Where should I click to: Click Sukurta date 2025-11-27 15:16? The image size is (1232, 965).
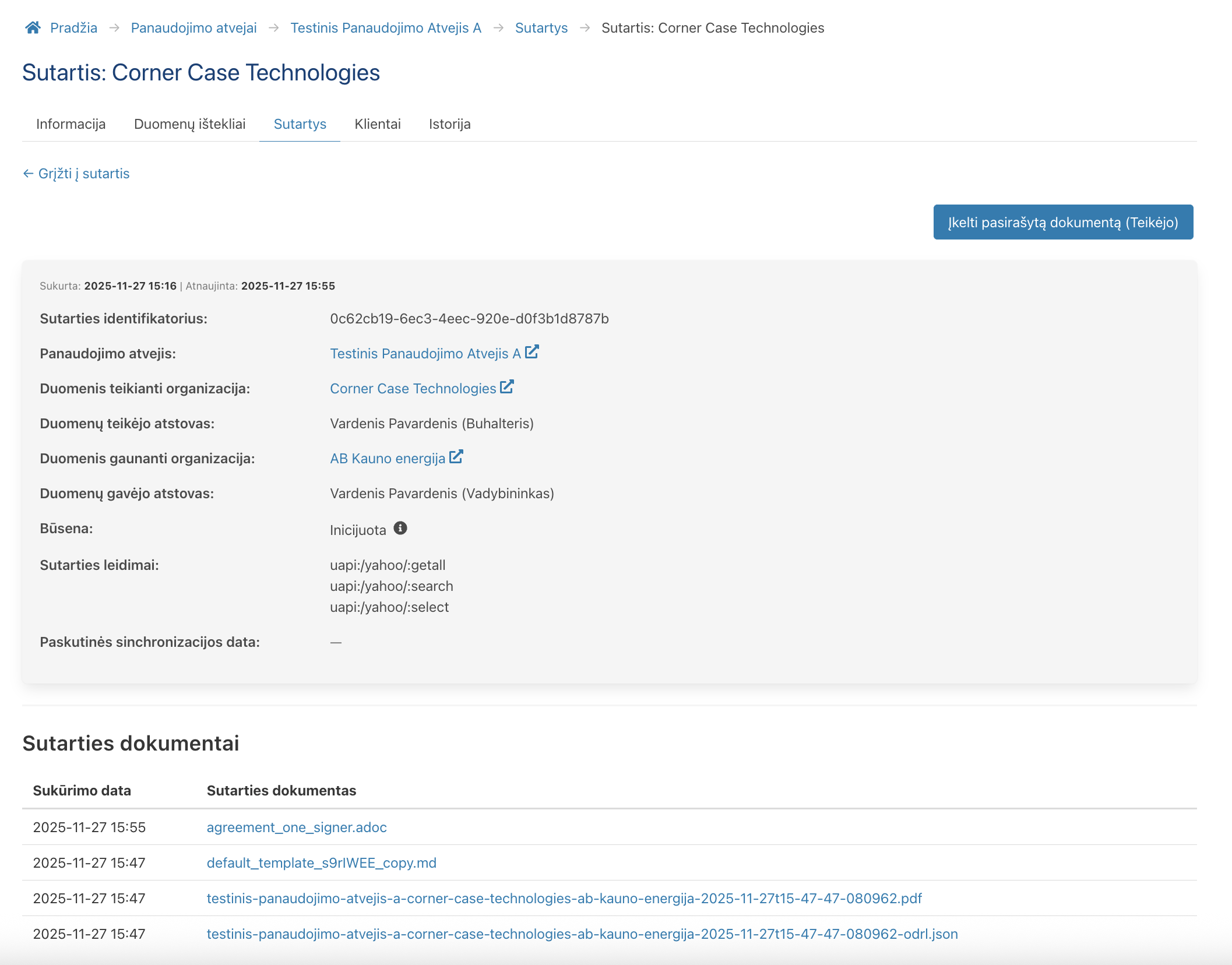pyautogui.click(x=130, y=286)
